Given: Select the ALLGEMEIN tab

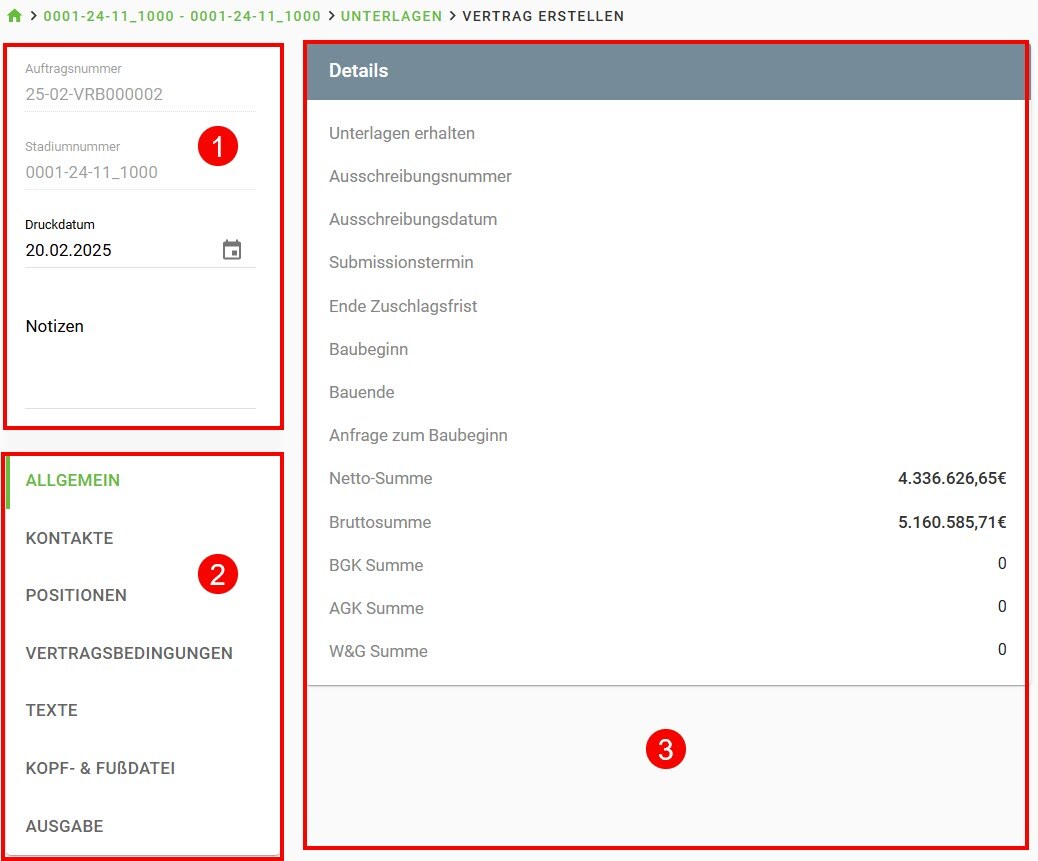Looking at the screenshot, I should [x=73, y=480].
